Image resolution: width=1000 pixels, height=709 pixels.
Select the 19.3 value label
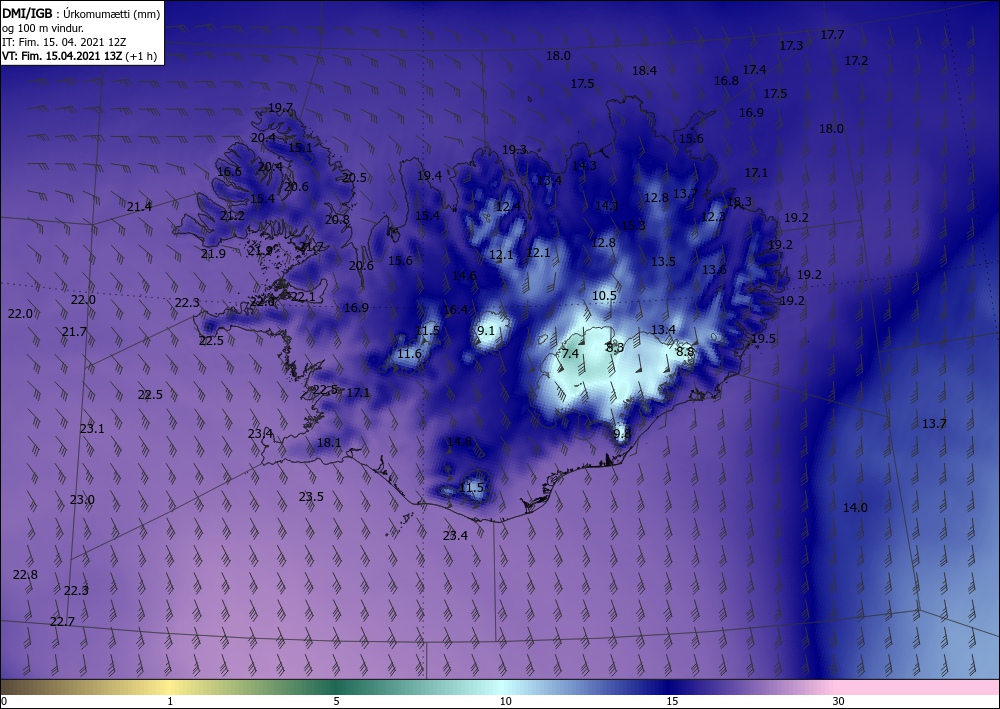[x=514, y=150]
